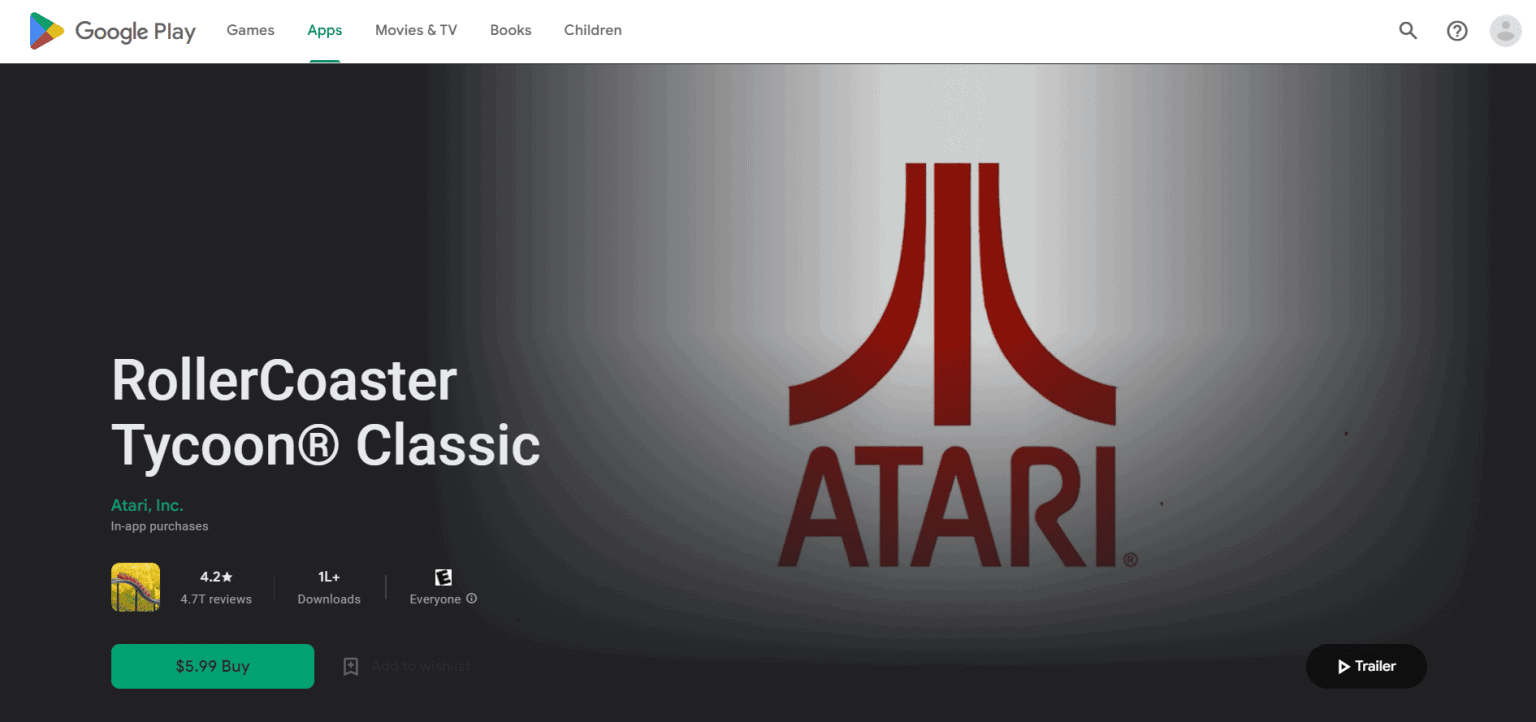Switch to the Games tab
This screenshot has height=722, width=1536.
coord(250,30)
